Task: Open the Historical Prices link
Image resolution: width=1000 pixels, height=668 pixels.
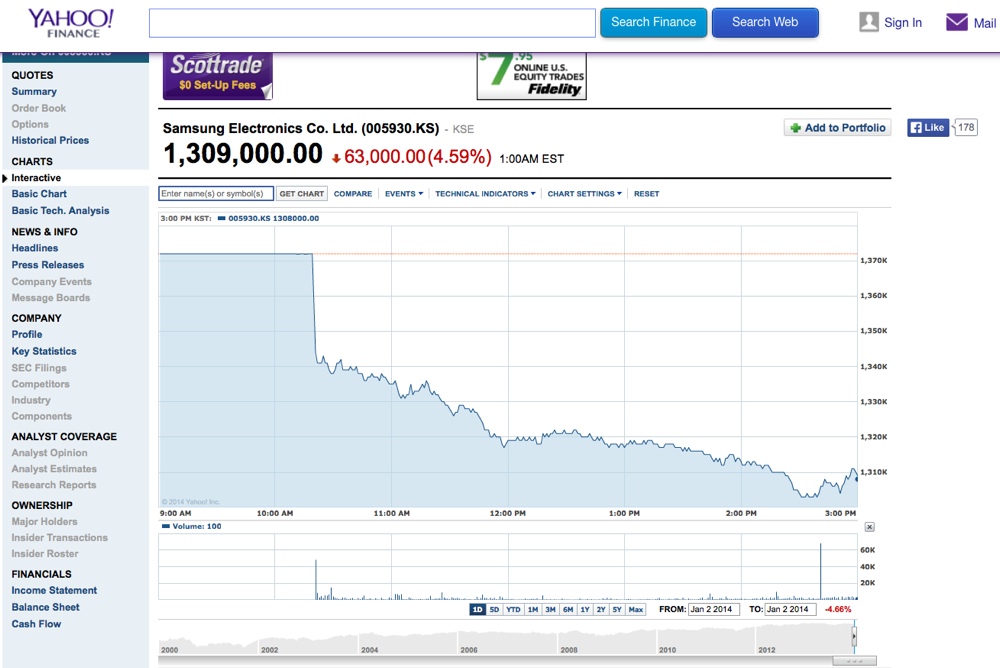Action: 50,140
